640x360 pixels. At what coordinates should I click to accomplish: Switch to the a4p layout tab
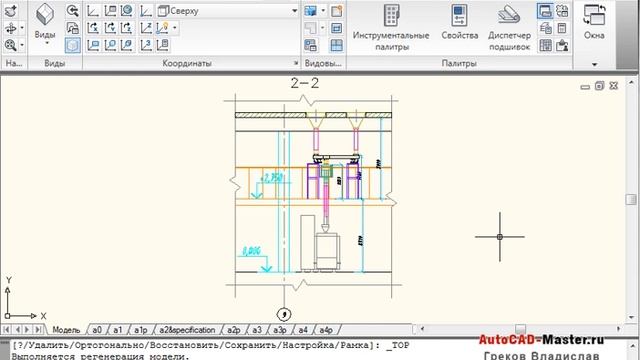pos(326,330)
